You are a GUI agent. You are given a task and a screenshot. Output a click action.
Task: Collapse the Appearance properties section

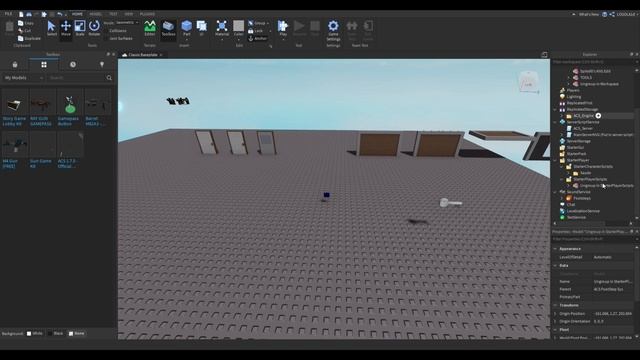(555, 249)
